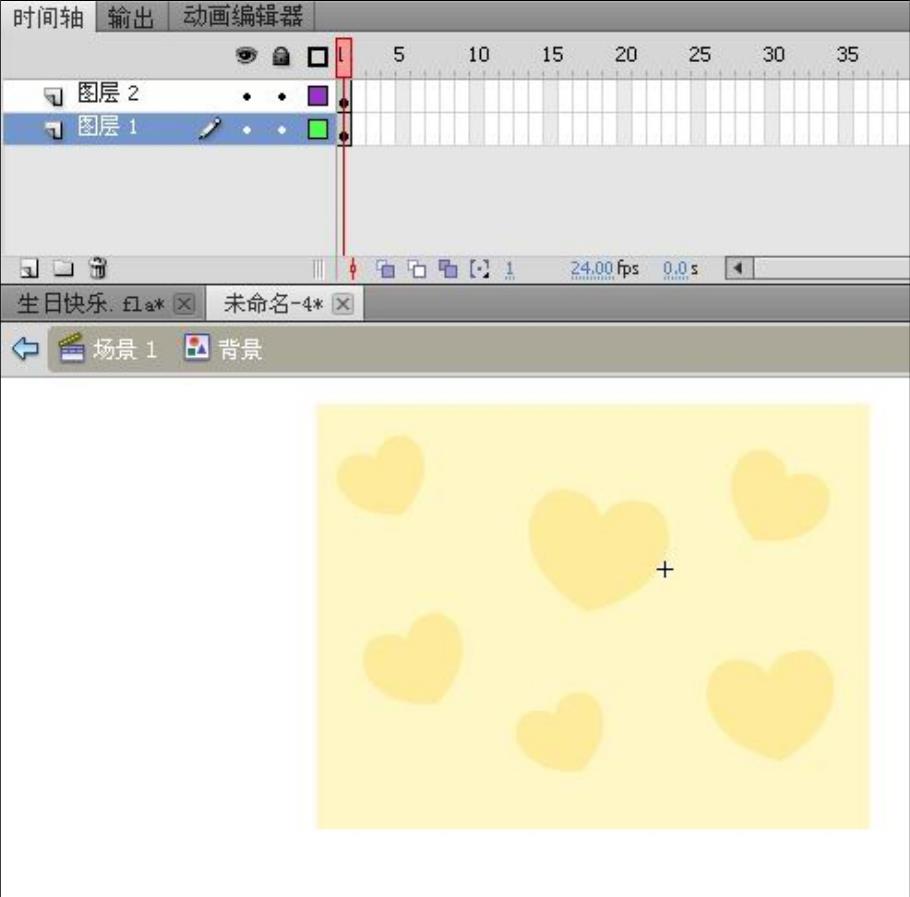Viewport: 910px width, 897px height.
Task: Open the 动画编辑器 tab
Action: 242,16
